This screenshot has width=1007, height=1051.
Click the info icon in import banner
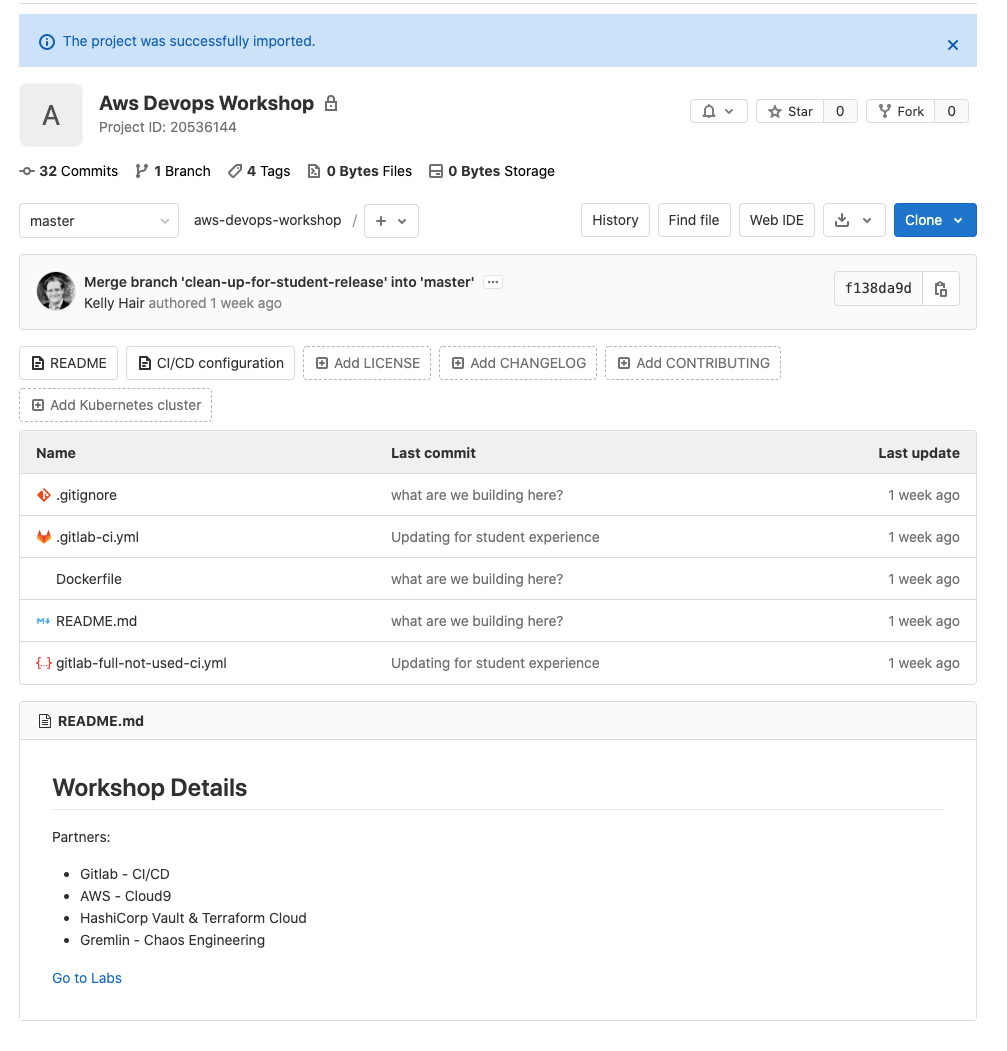coord(47,42)
